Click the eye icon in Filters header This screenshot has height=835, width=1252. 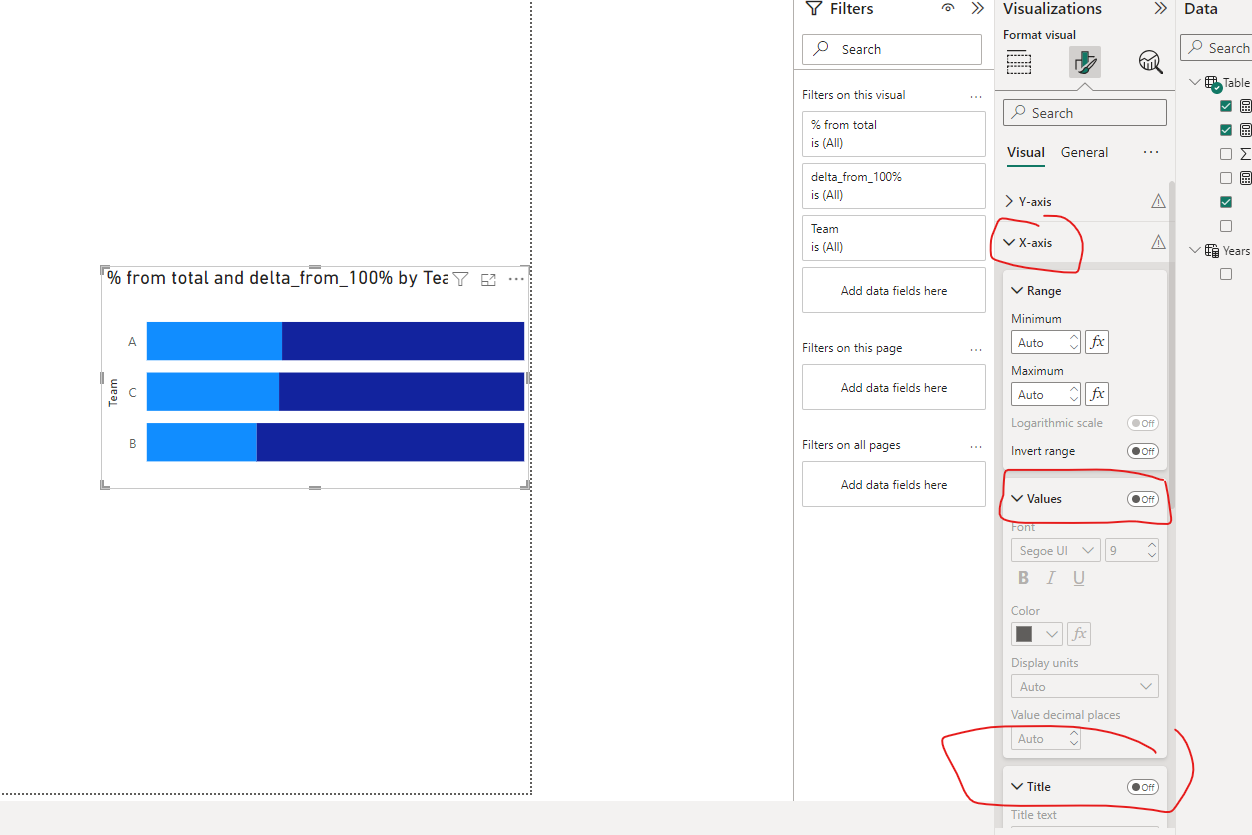tap(948, 9)
